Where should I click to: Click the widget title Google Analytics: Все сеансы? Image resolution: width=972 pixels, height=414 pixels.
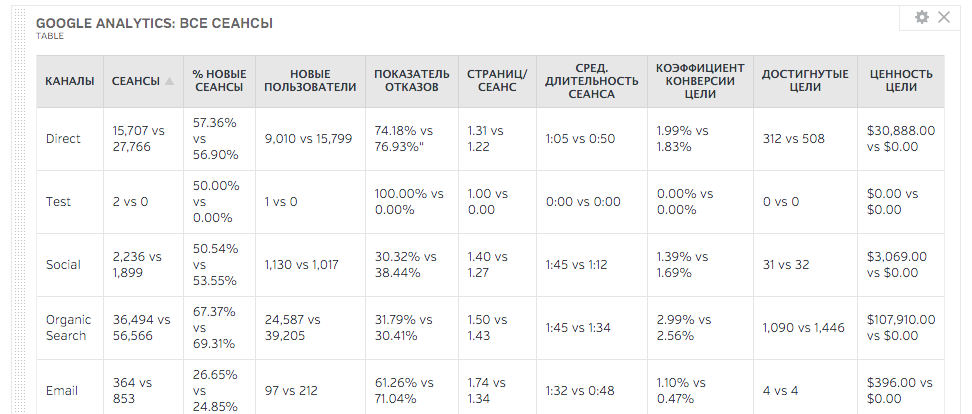(x=154, y=22)
